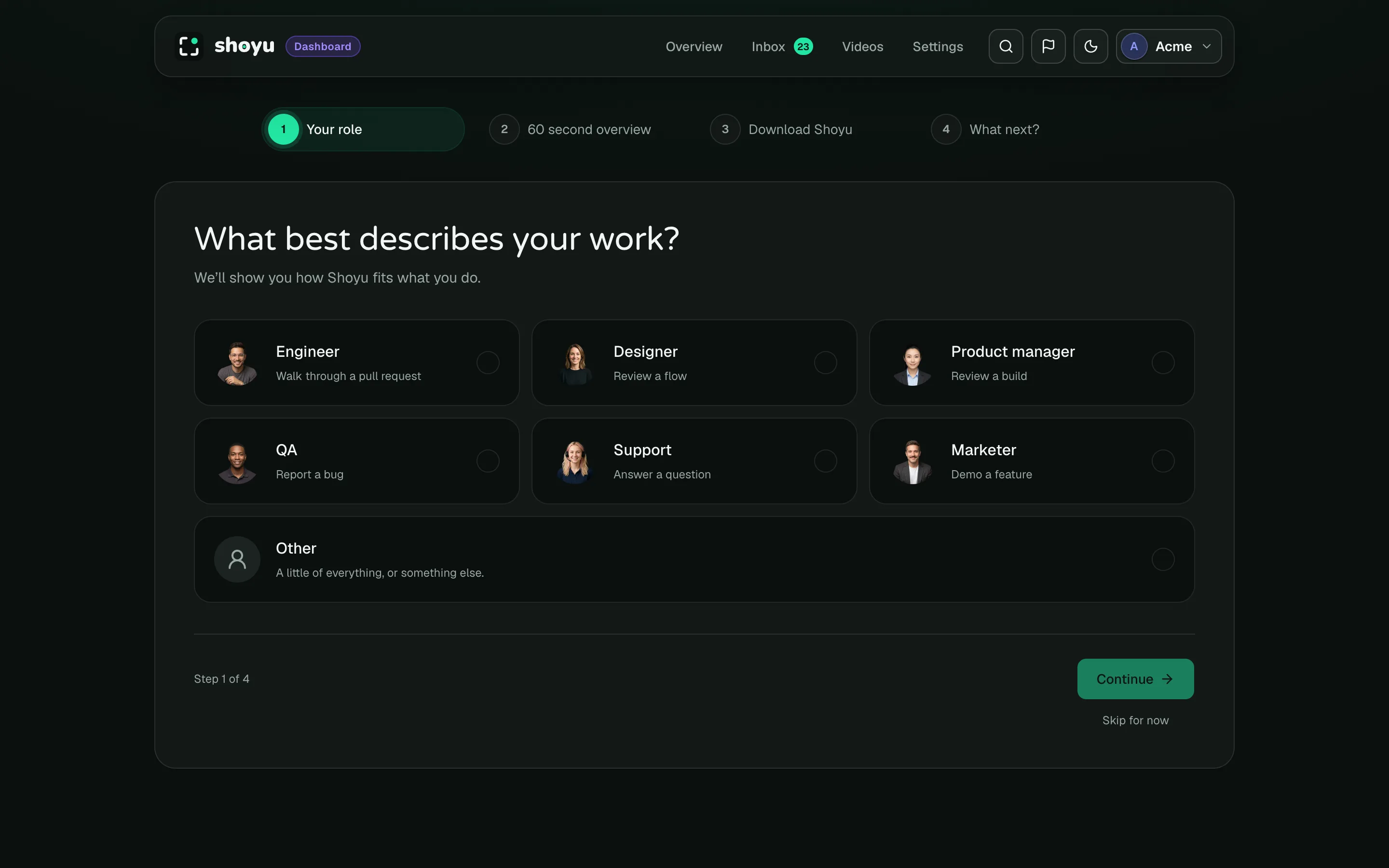Open the Inbox nav item

[768, 46]
